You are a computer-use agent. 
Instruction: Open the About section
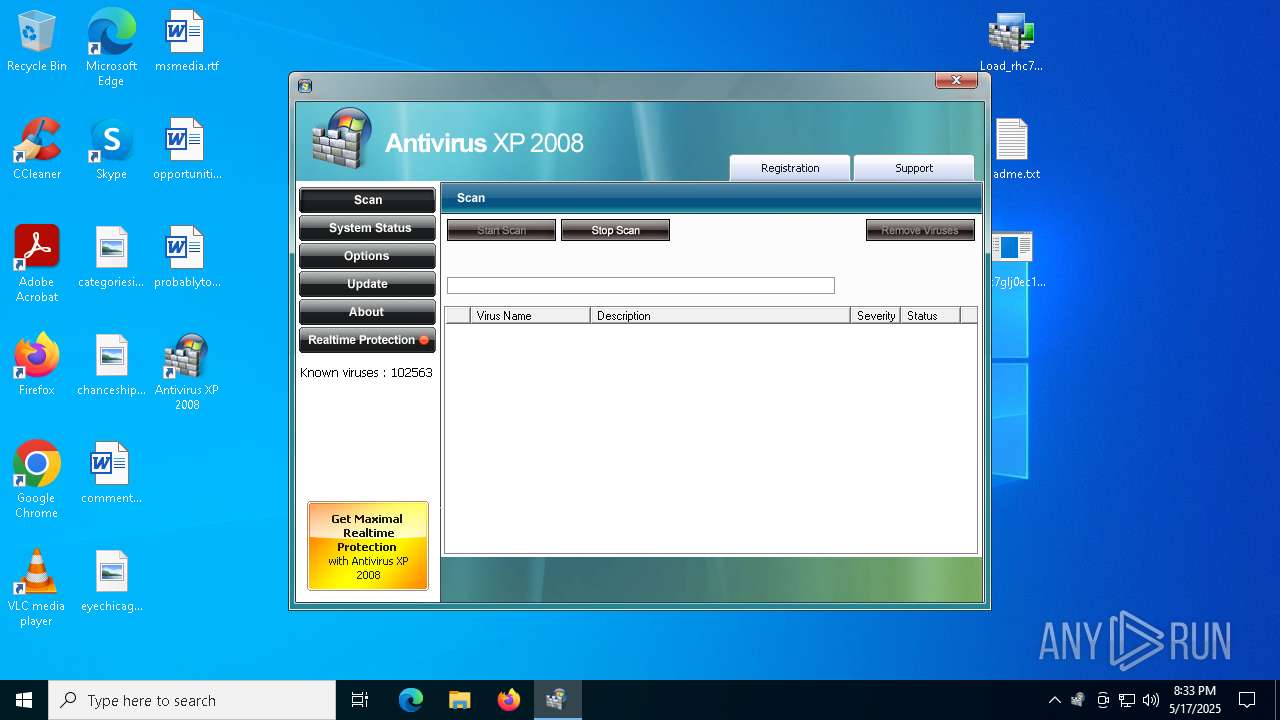pyautogui.click(x=367, y=312)
